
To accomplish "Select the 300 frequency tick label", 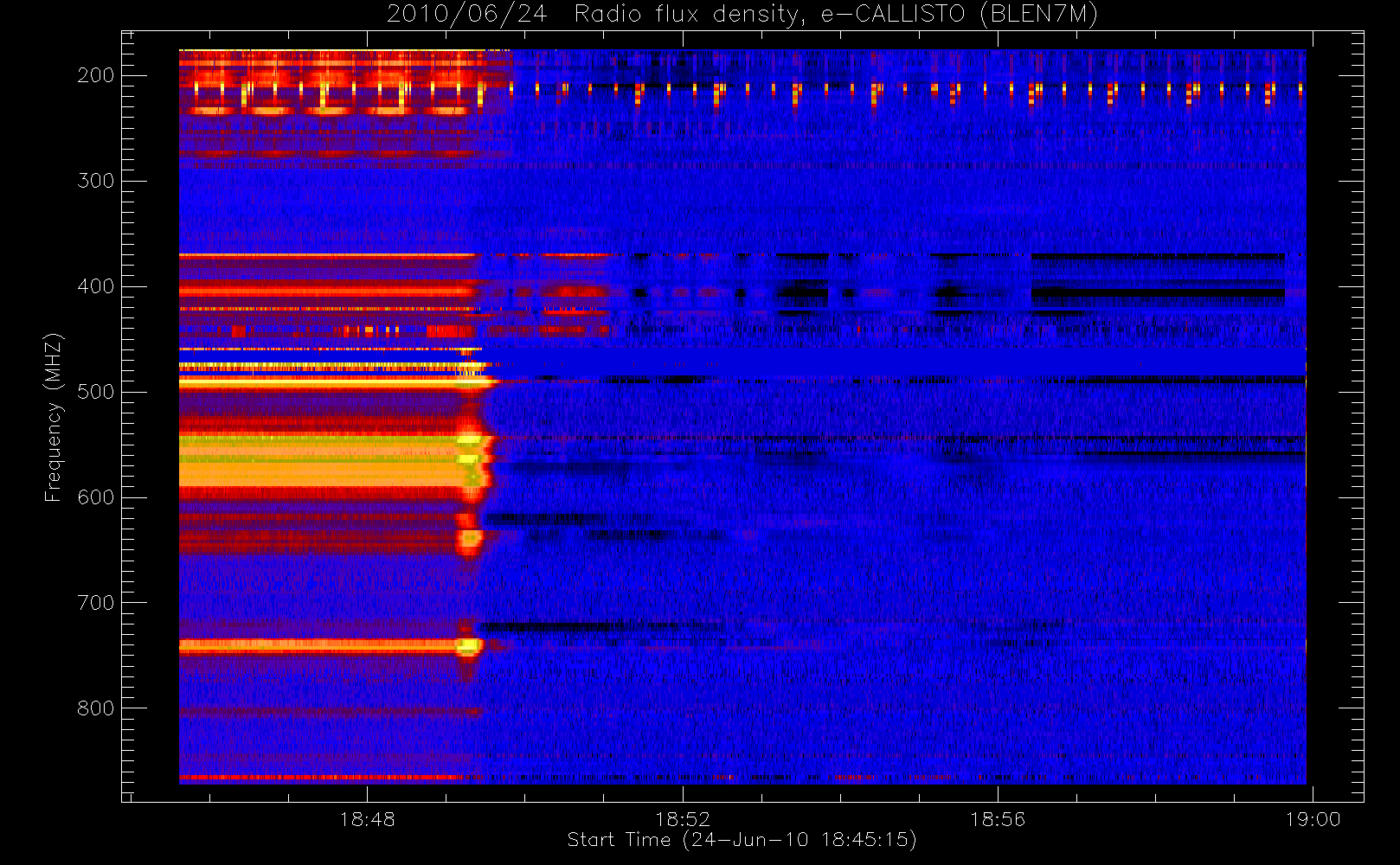I will pyautogui.click(x=96, y=181).
